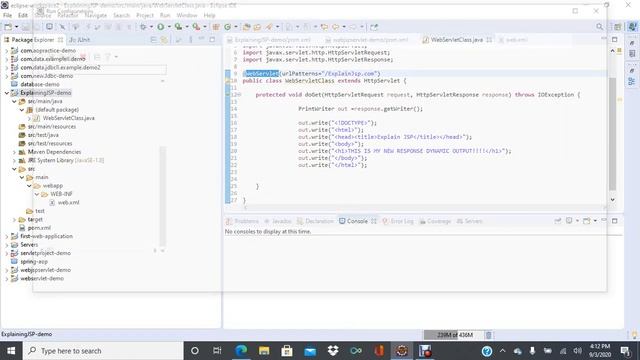Click the Open Console icon in console toolbar
Screen dimensions: 640x360
[x=587, y=221]
